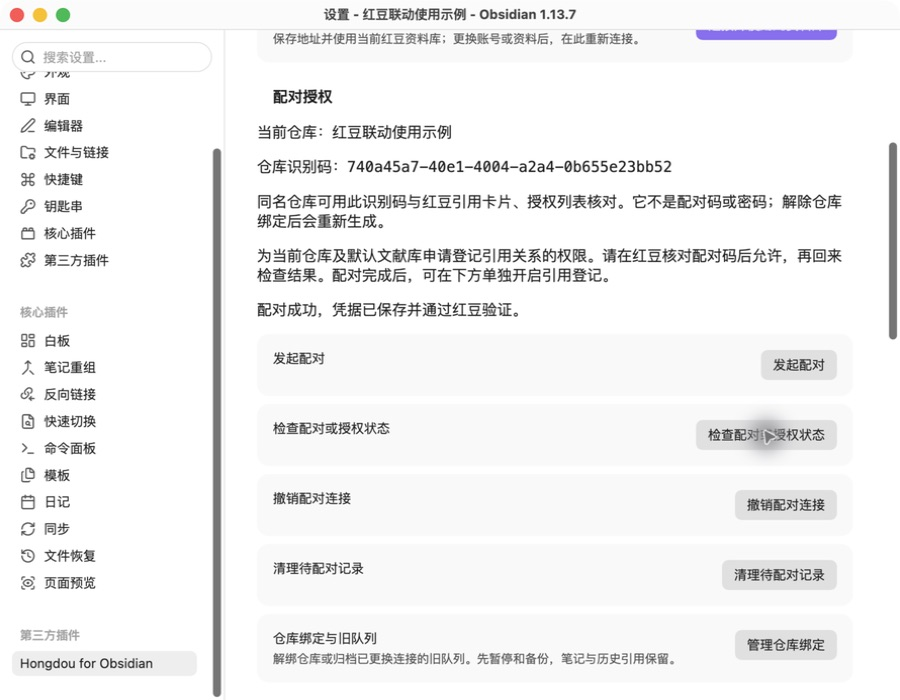This screenshot has width=900, height=700.
Task: Click the 撤销配对连接 button
Action: 785,505
